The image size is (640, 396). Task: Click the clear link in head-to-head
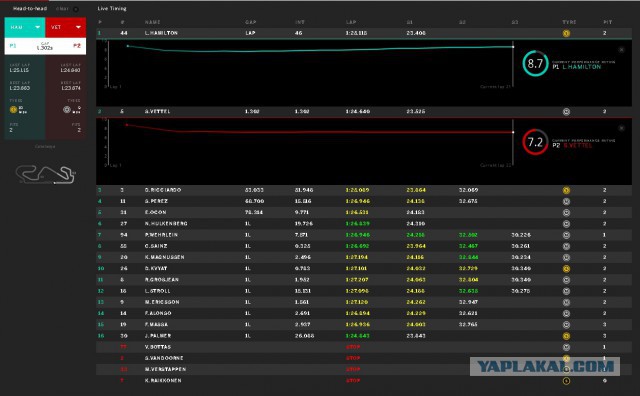coord(62,9)
